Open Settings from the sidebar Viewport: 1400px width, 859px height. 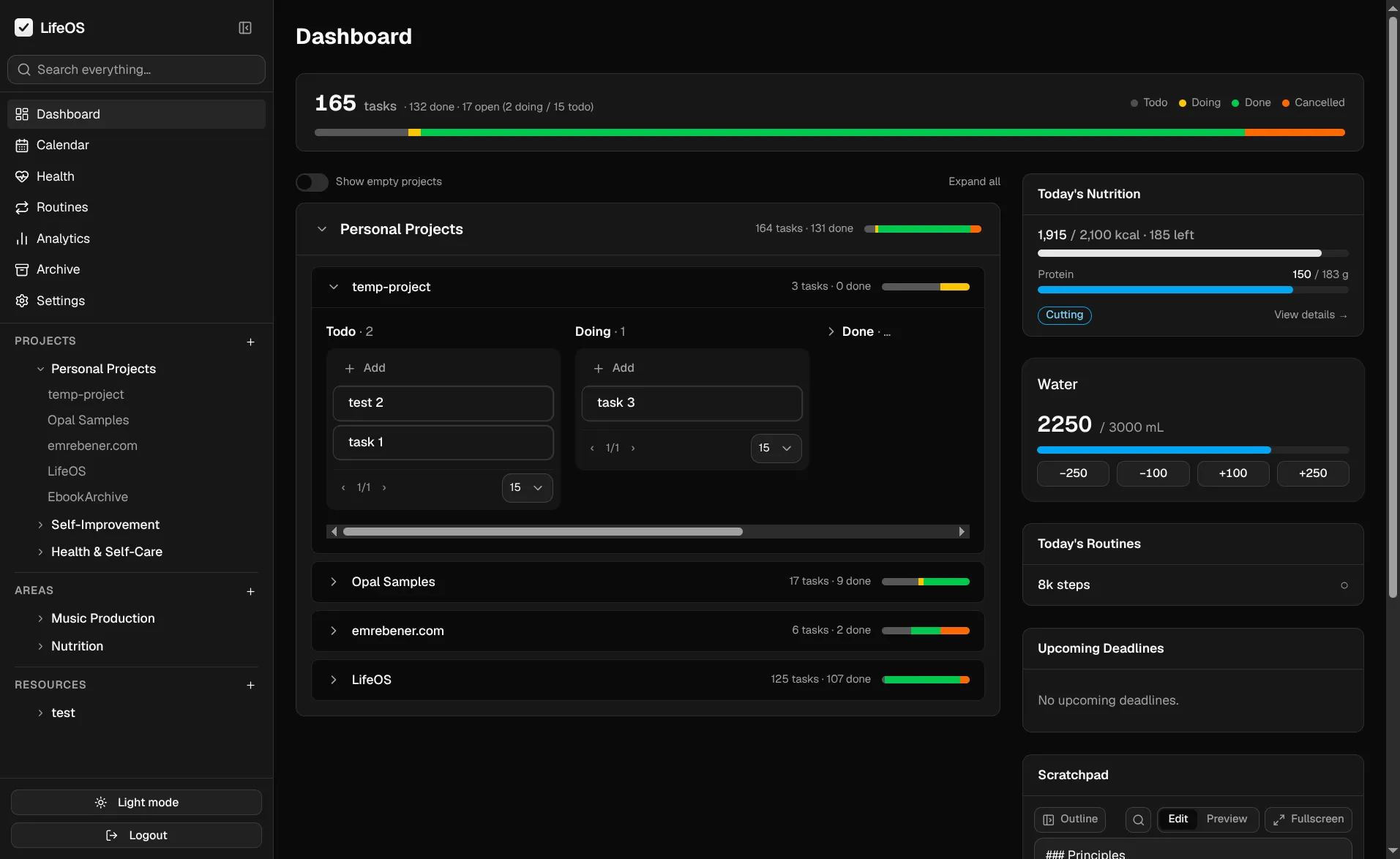[x=136, y=301]
